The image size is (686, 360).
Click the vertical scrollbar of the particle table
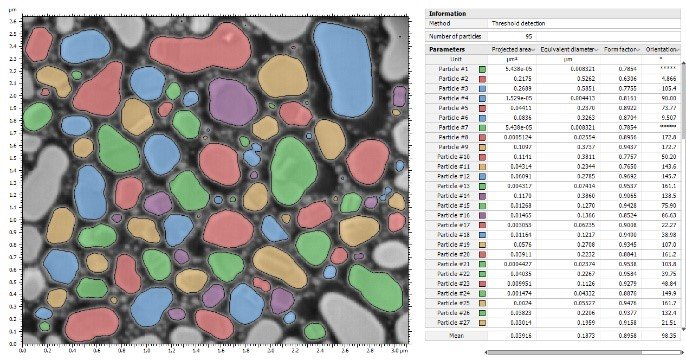[x=684, y=196]
